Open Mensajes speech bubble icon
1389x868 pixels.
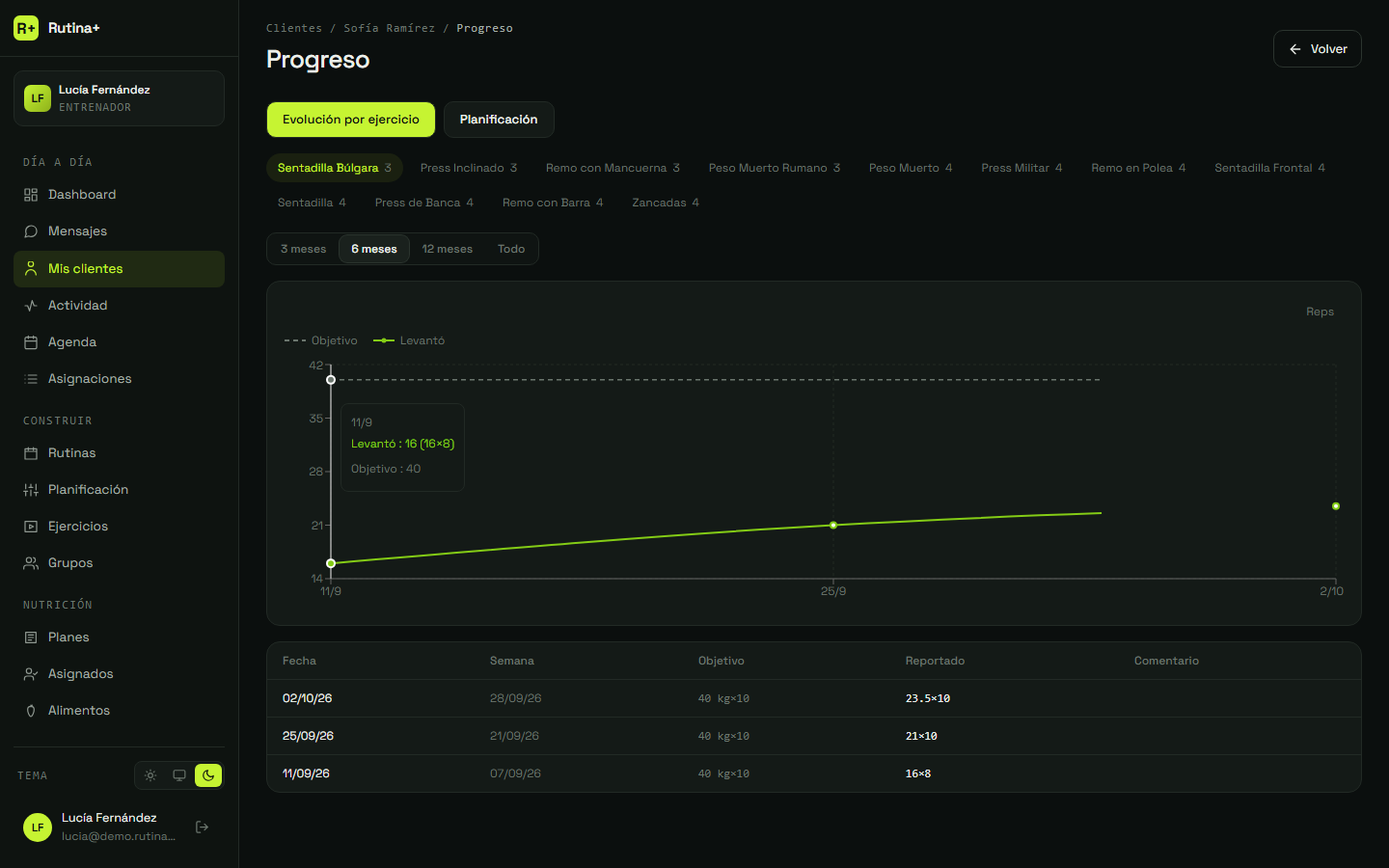tap(31, 231)
